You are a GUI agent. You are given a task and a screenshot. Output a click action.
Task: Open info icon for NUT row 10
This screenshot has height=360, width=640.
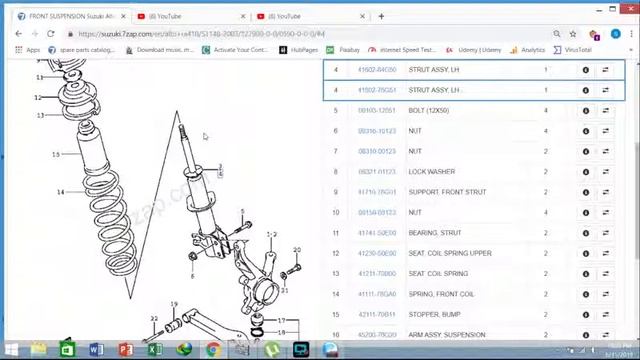586,213
